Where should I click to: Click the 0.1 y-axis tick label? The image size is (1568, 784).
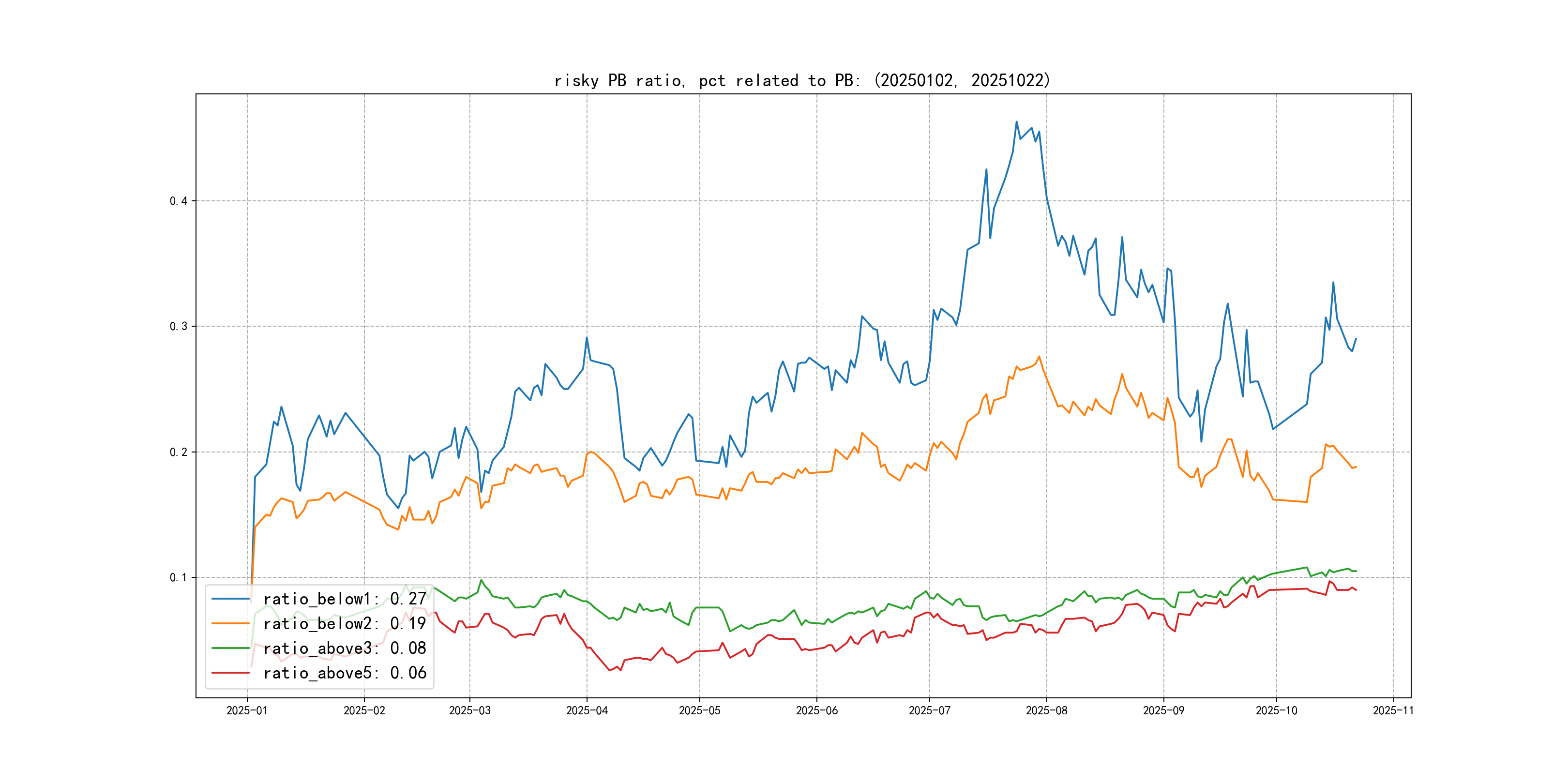click(x=179, y=577)
